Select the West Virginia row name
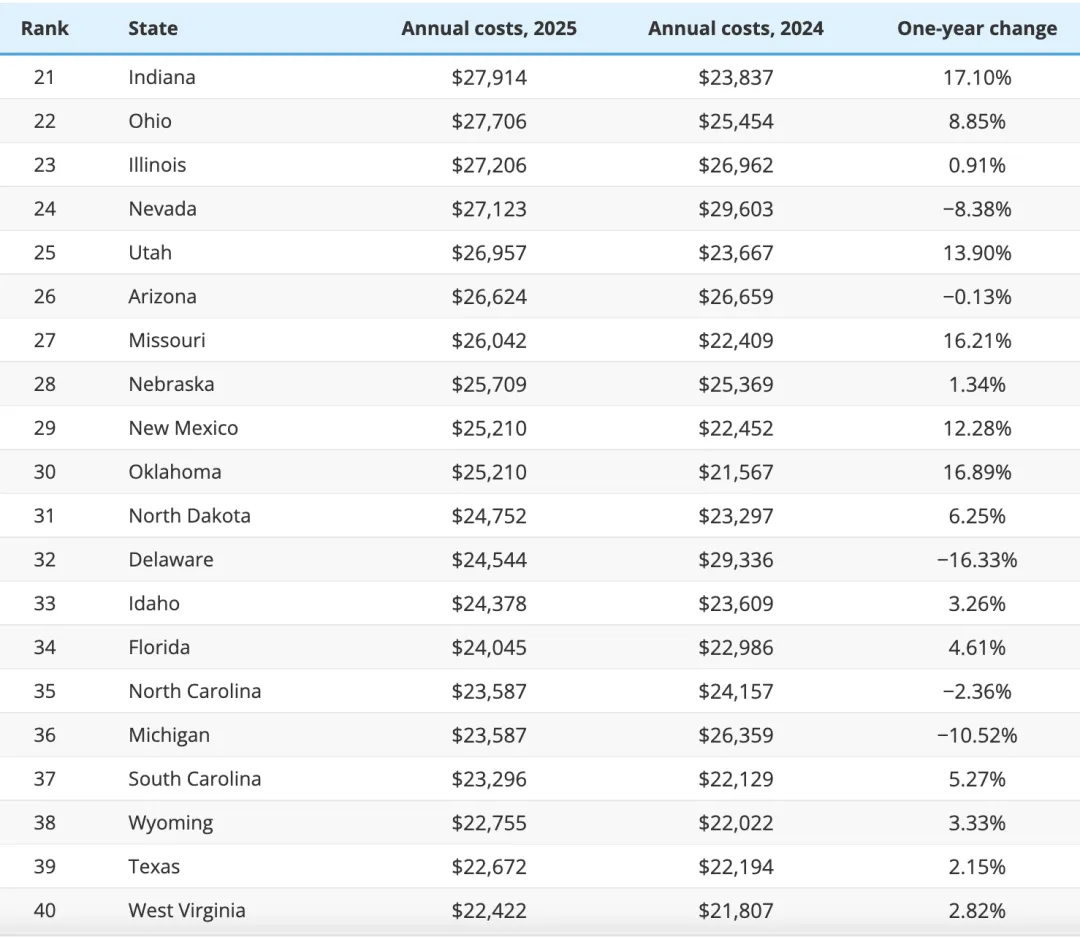This screenshot has width=1080, height=937. [187, 911]
